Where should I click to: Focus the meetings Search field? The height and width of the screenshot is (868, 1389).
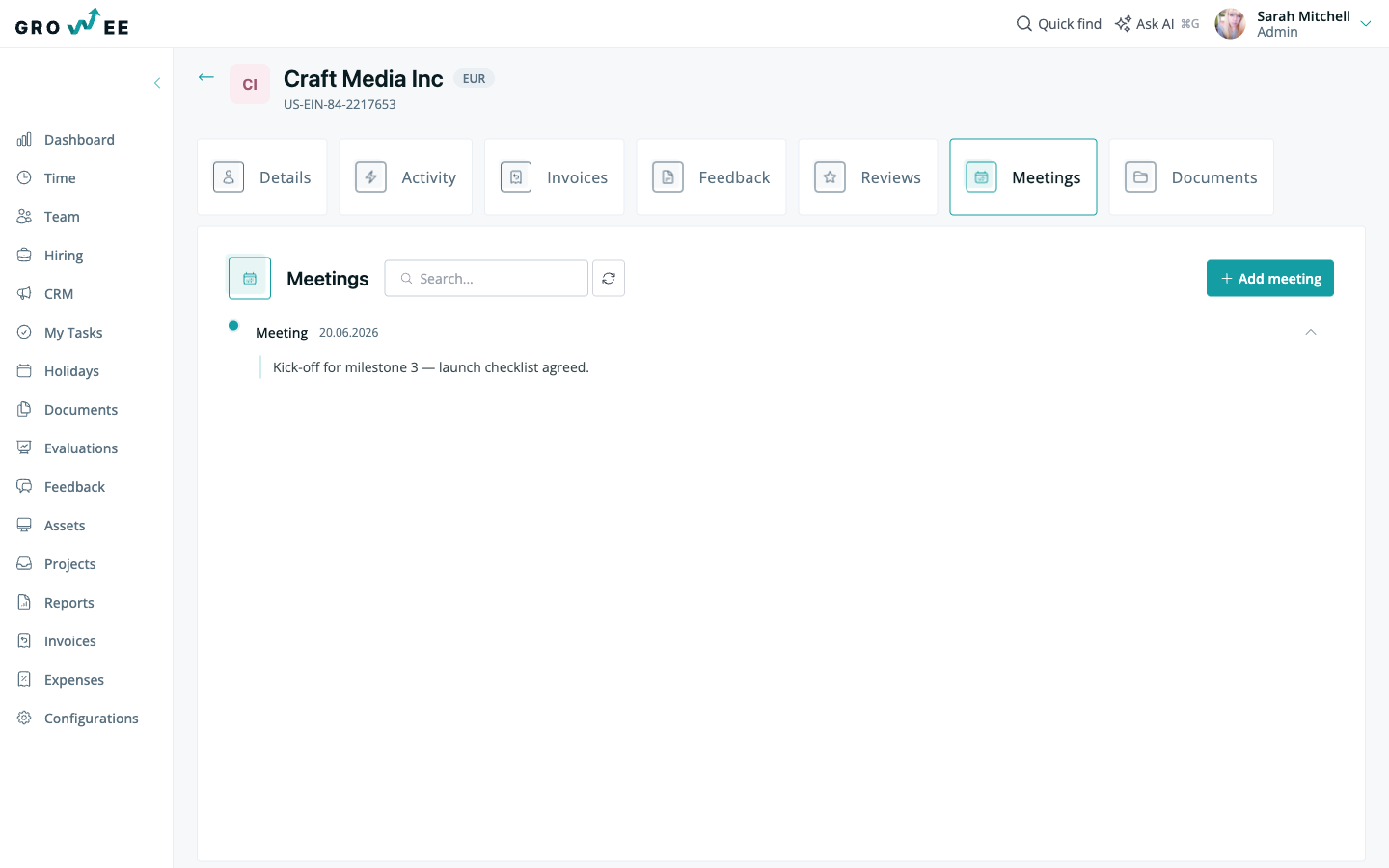[486, 279]
